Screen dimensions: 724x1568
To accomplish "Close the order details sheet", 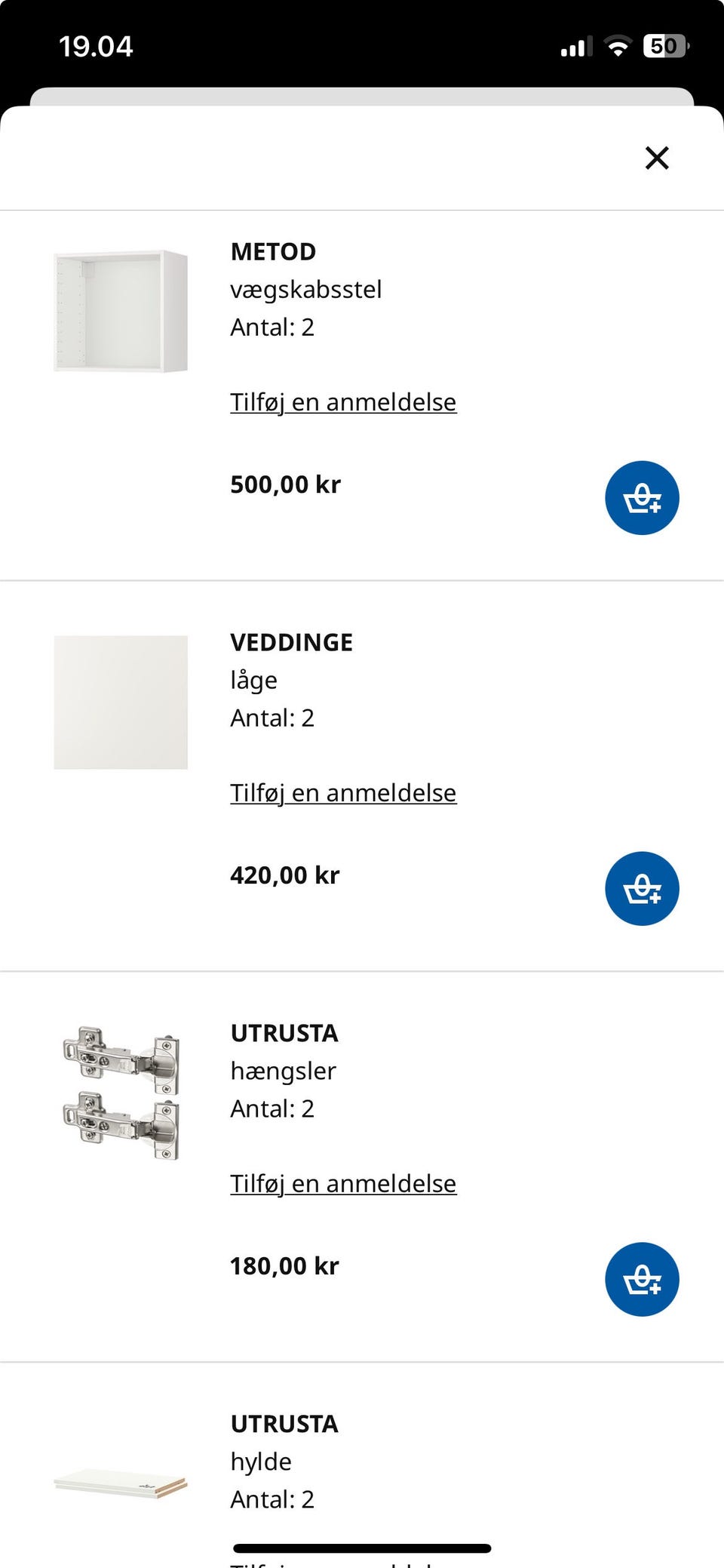I will pyautogui.click(x=657, y=158).
